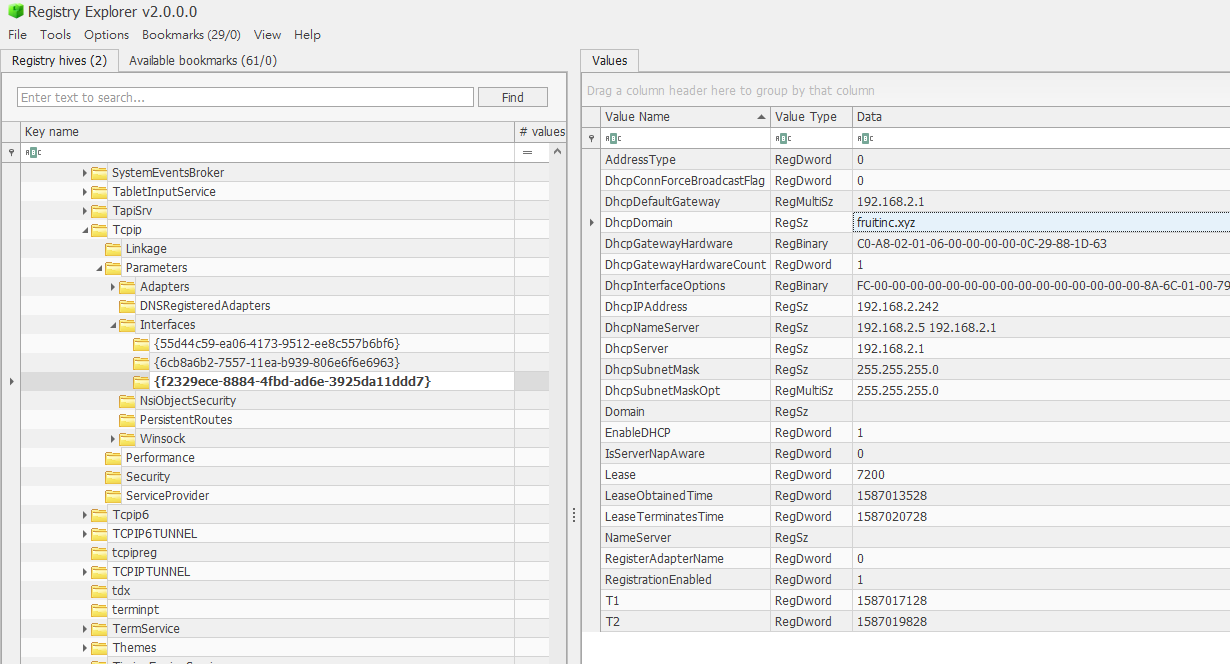Expand the Tcpip6 key

85,515
